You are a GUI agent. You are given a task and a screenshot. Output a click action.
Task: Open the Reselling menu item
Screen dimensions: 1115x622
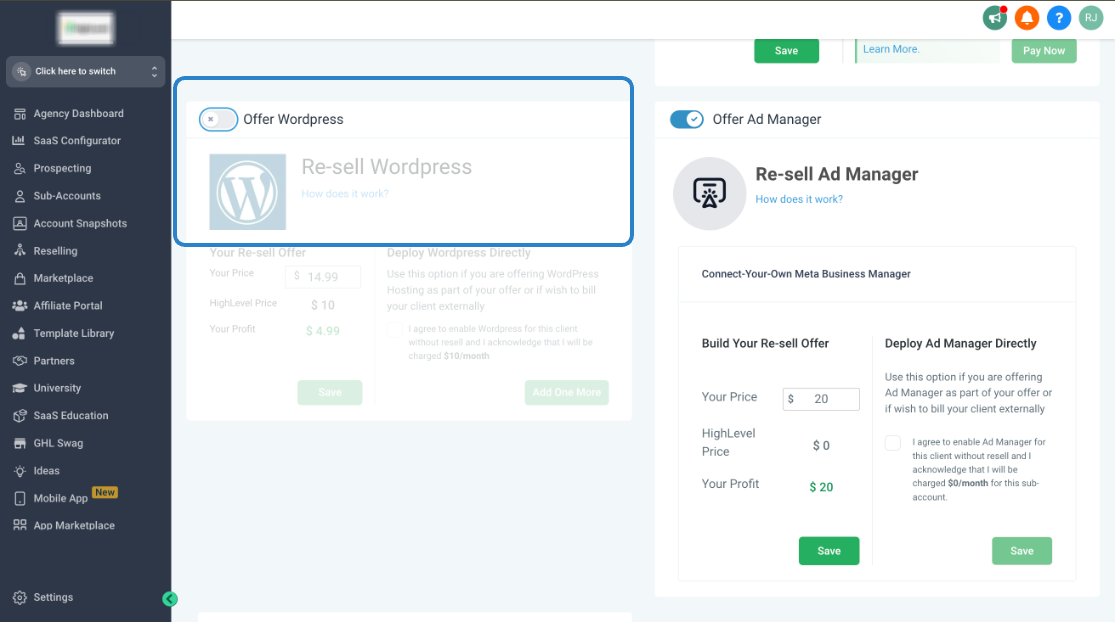[55, 251]
